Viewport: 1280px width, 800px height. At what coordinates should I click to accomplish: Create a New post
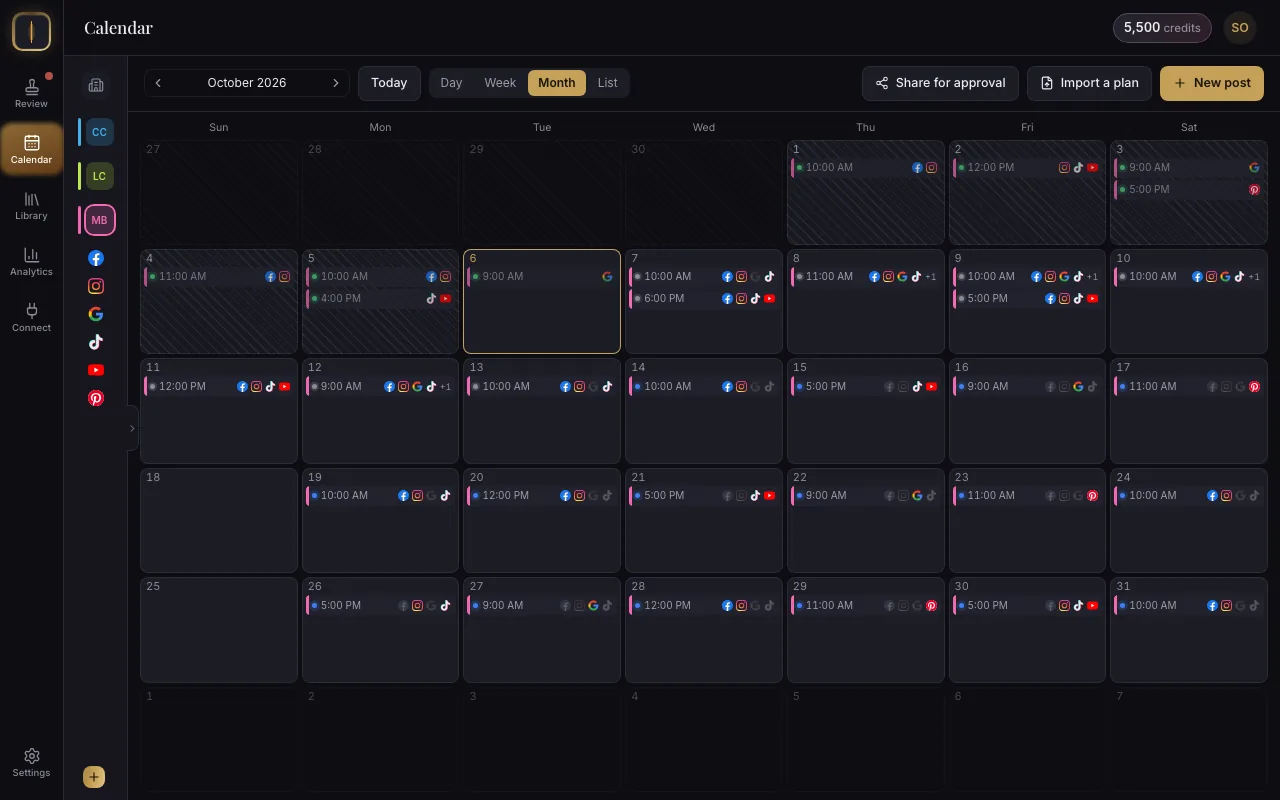click(1212, 83)
